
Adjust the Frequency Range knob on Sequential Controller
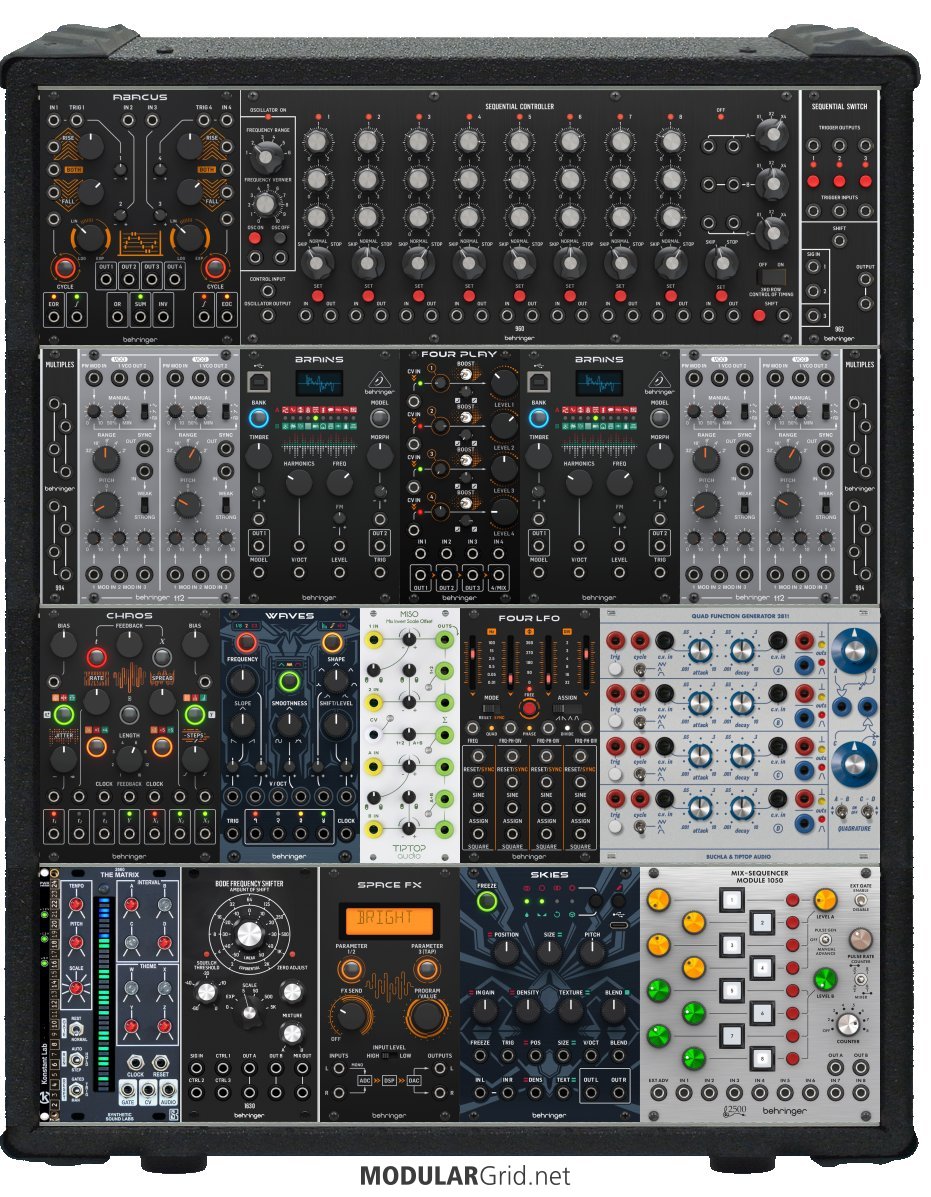tap(266, 156)
